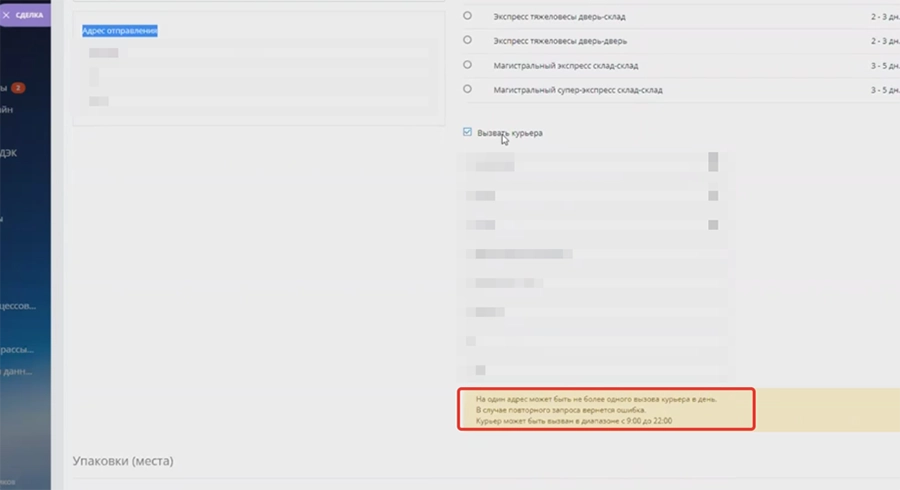Close the СДЕЛКА panel with the X icon
Screen dimensions: 900x490
[7, 15]
